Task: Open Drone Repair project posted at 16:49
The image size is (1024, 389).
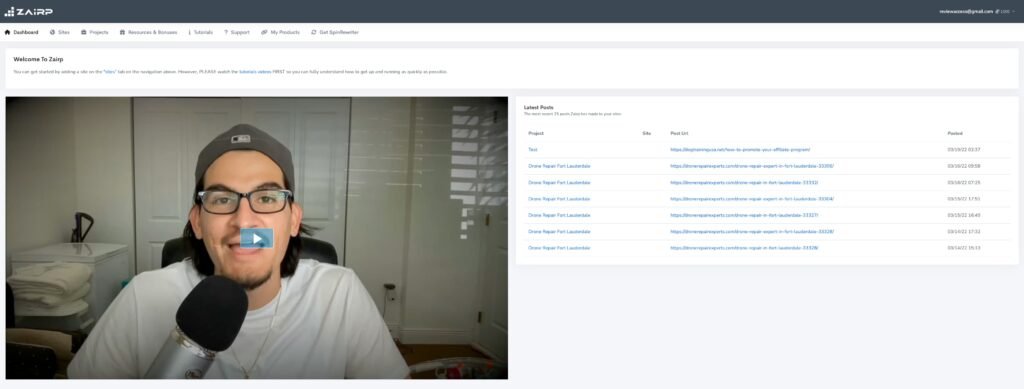Action: (x=559, y=215)
